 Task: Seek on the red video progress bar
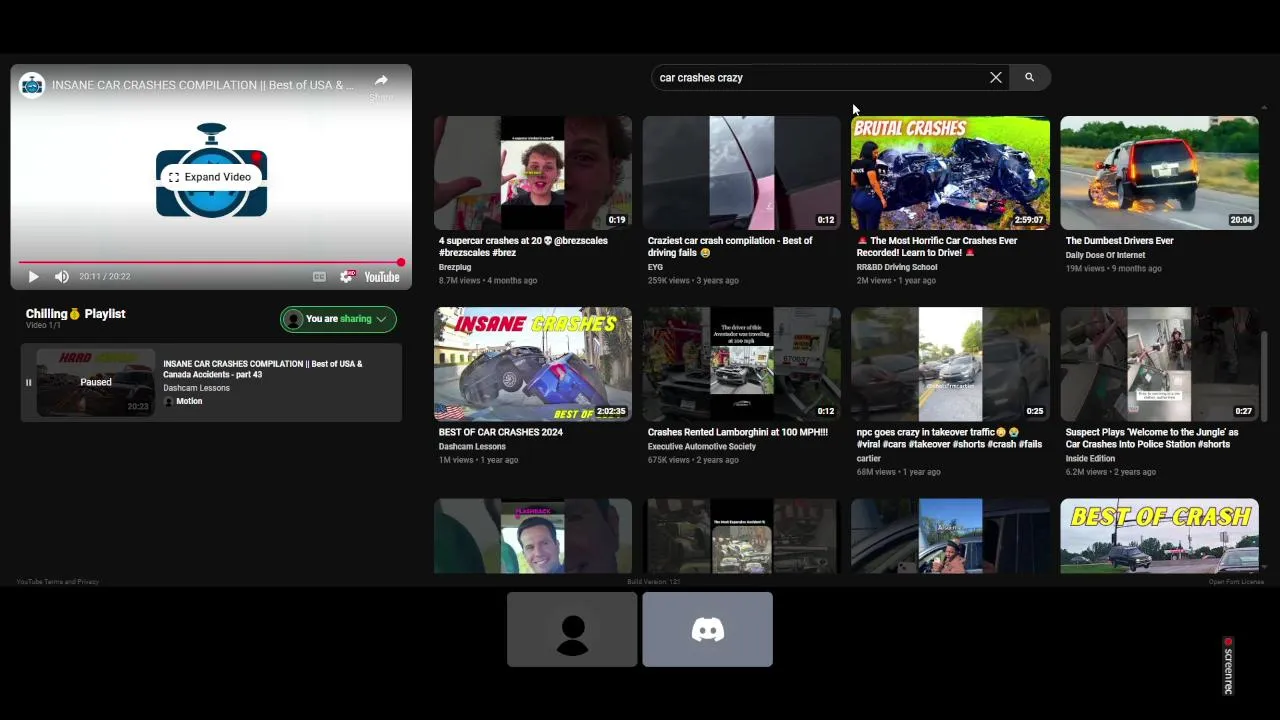[x=211, y=263]
